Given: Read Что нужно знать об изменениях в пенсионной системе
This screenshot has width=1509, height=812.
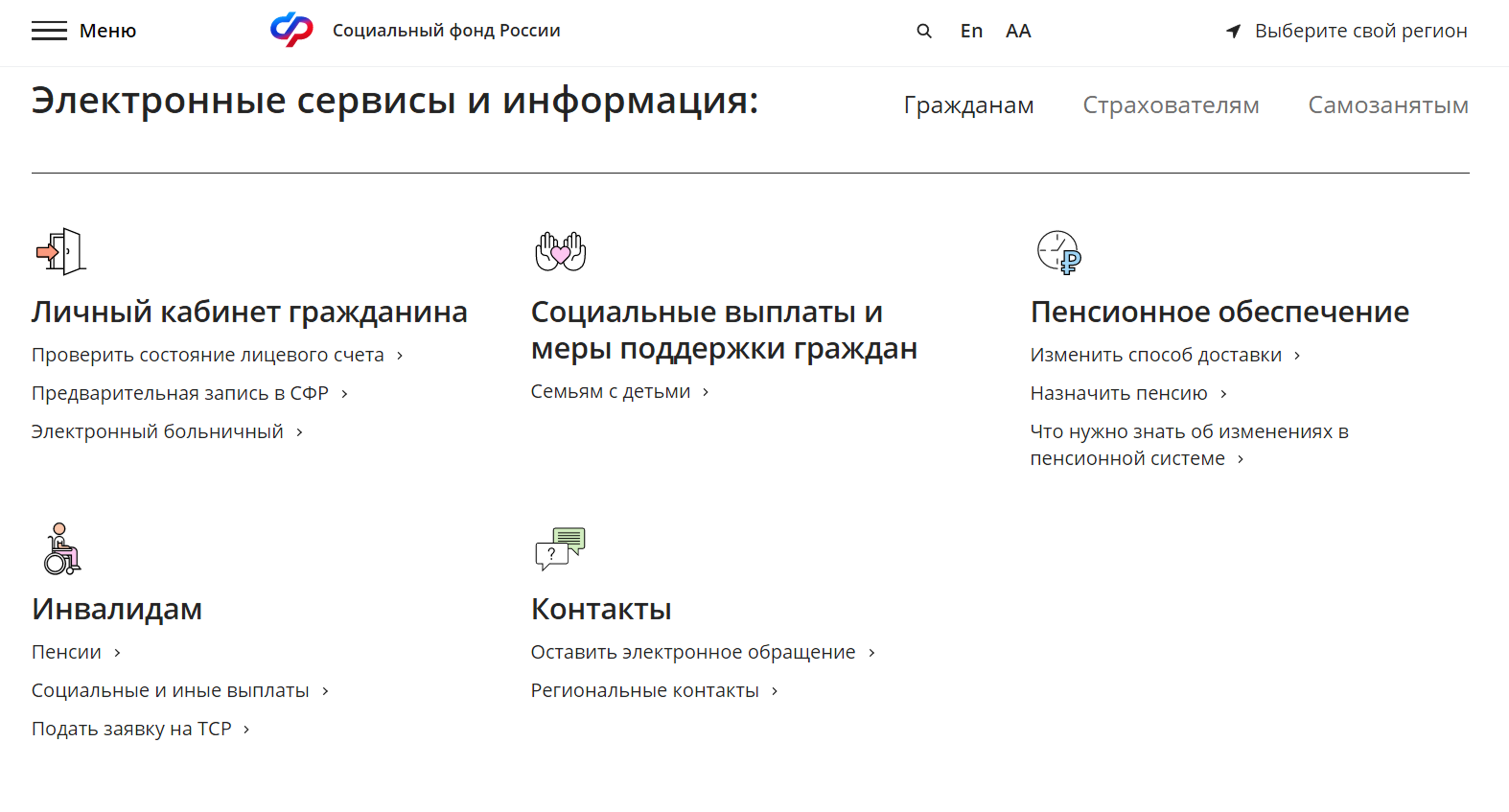Looking at the screenshot, I should (x=1189, y=445).
